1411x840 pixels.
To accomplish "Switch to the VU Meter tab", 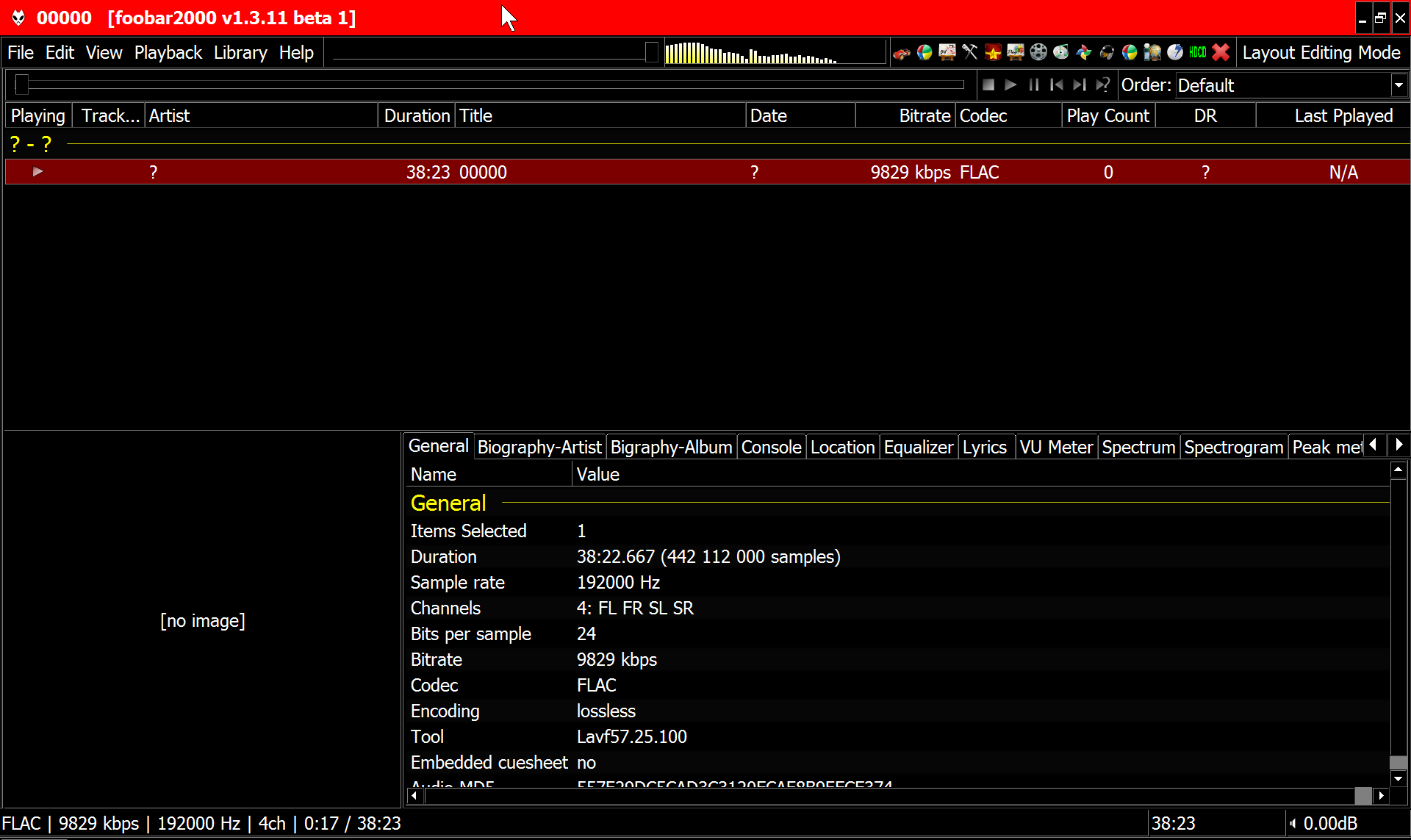I will coord(1056,447).
